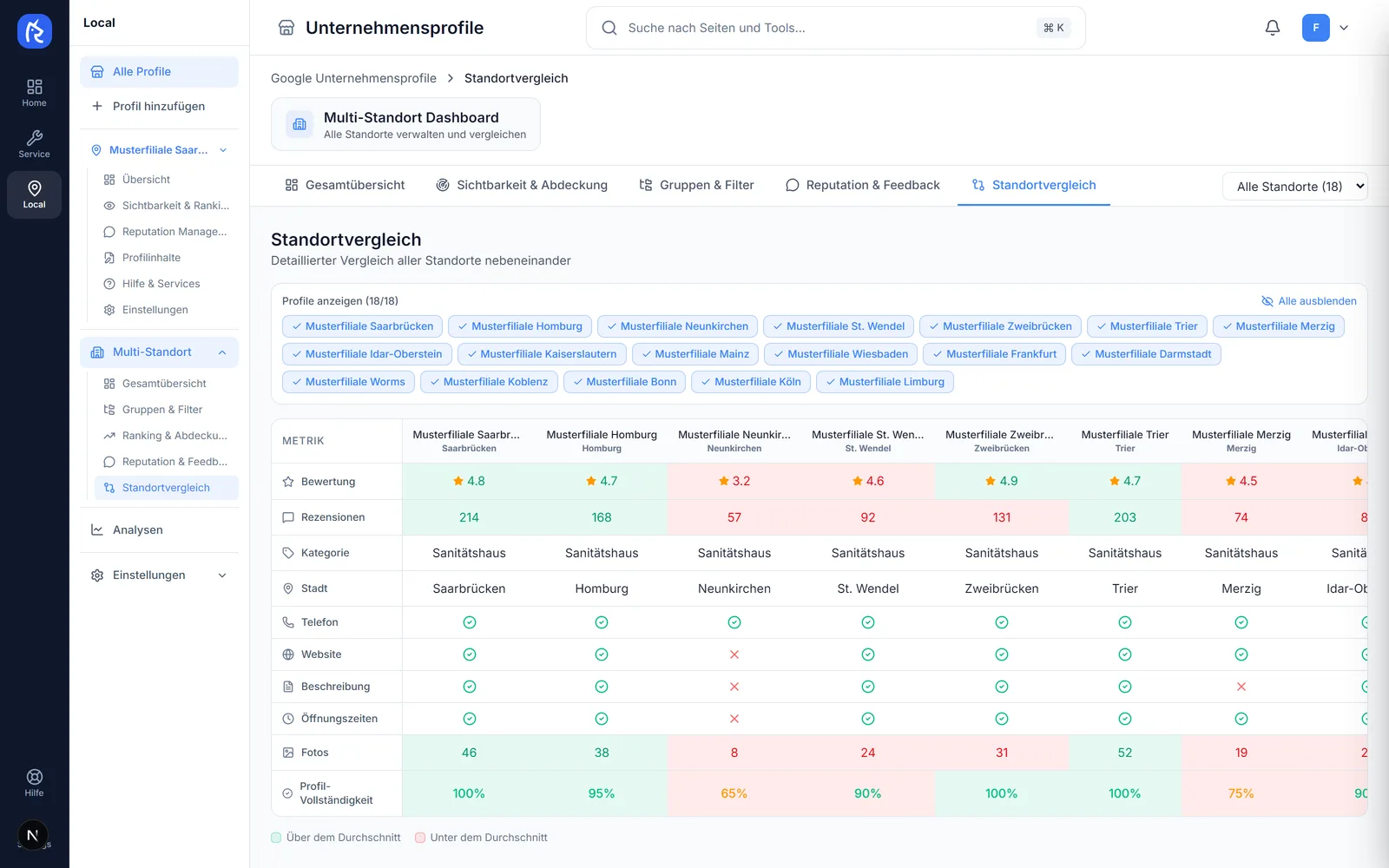The height and width of the screenshot is (868, 1389).
Task: Open the notifications bell icon
Action: click(1272, 28)
